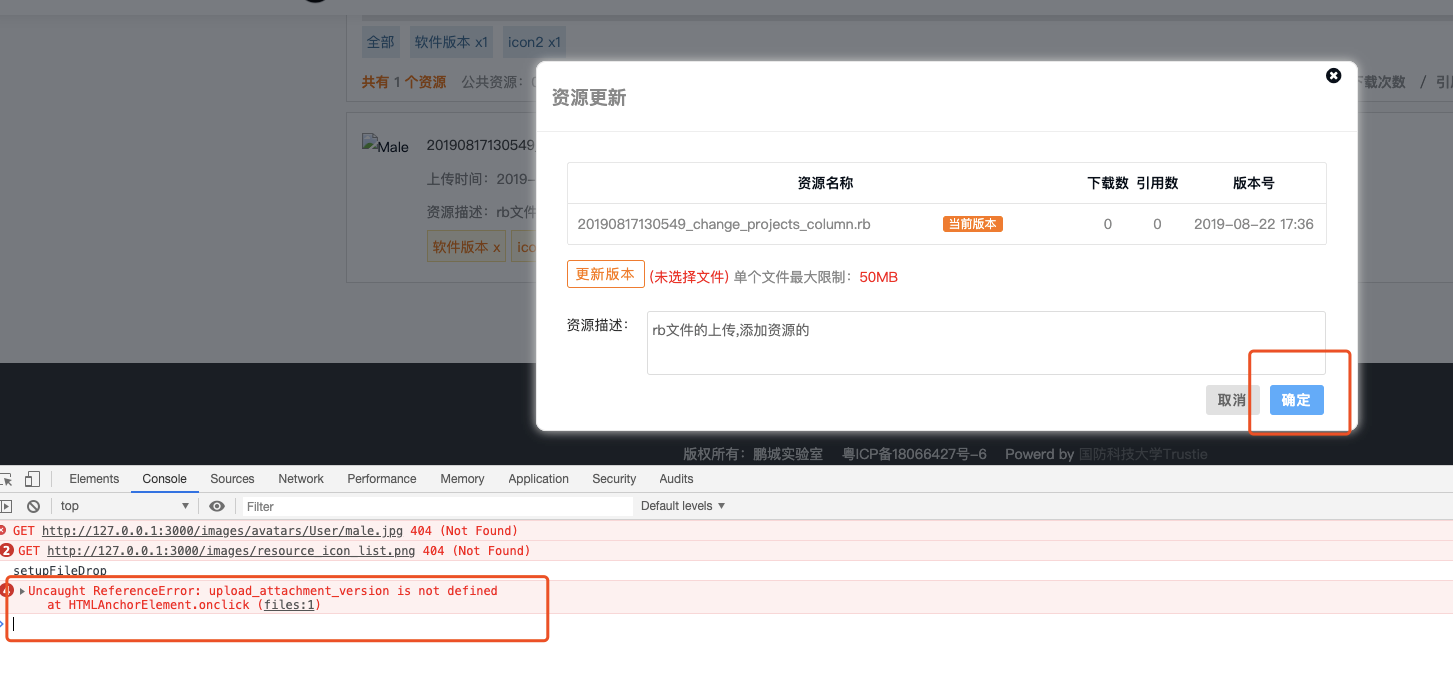Open the DevTools Security tab

(x=614, y=479)
